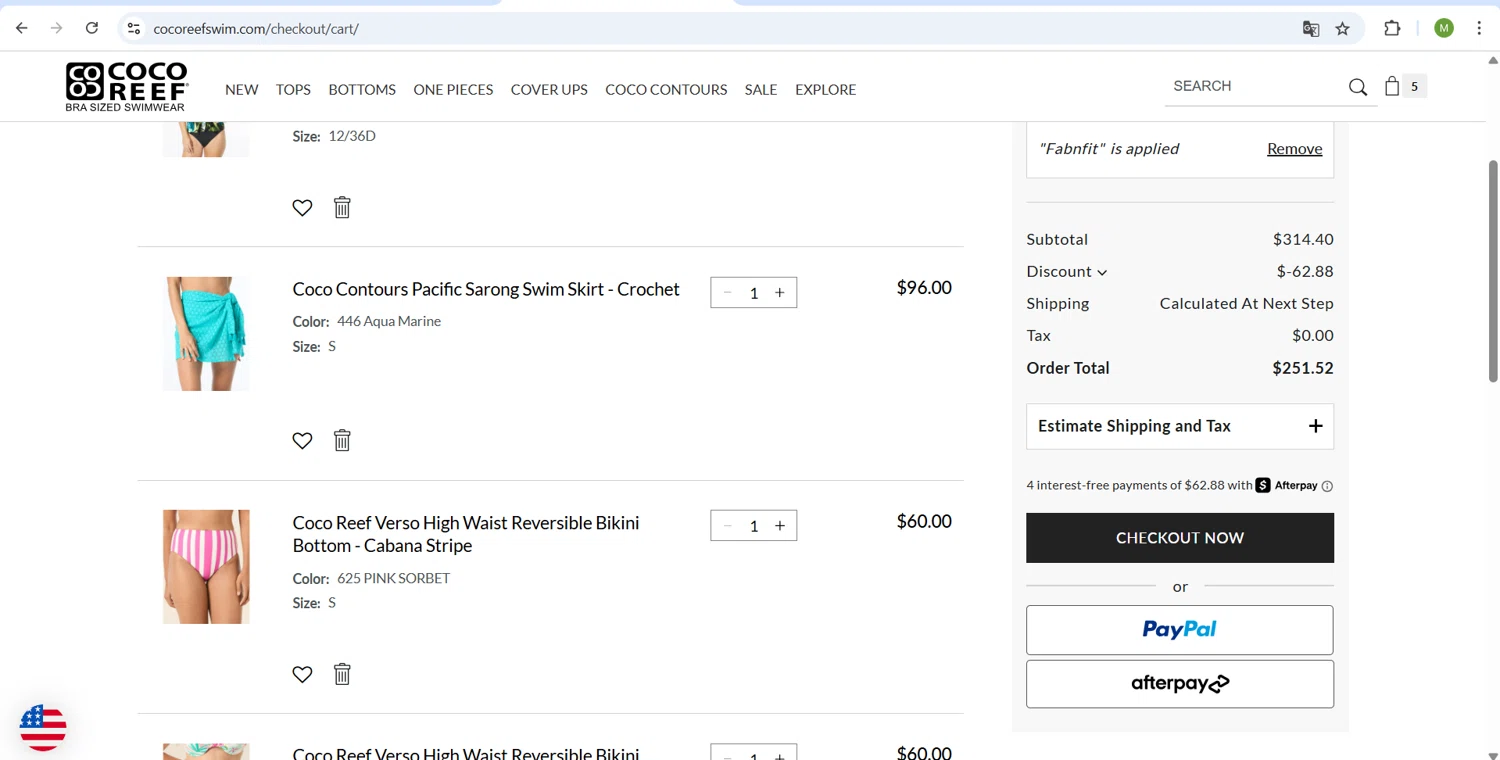
Task: Click quantity field of Pacific Sarong Swim Skirt
Action: click(x=754, y=293)
